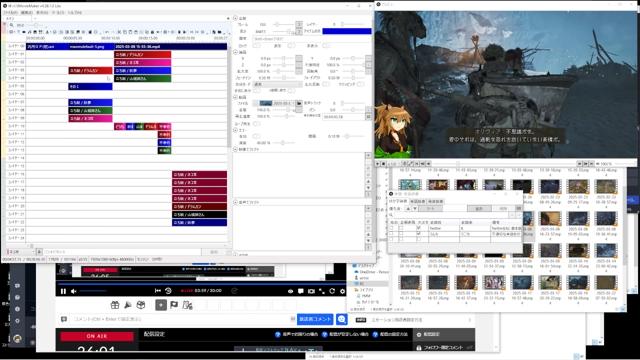Open the file browse folder icon in video section
This screenshot has width=640, height=360.
click(x=299, y=103)
